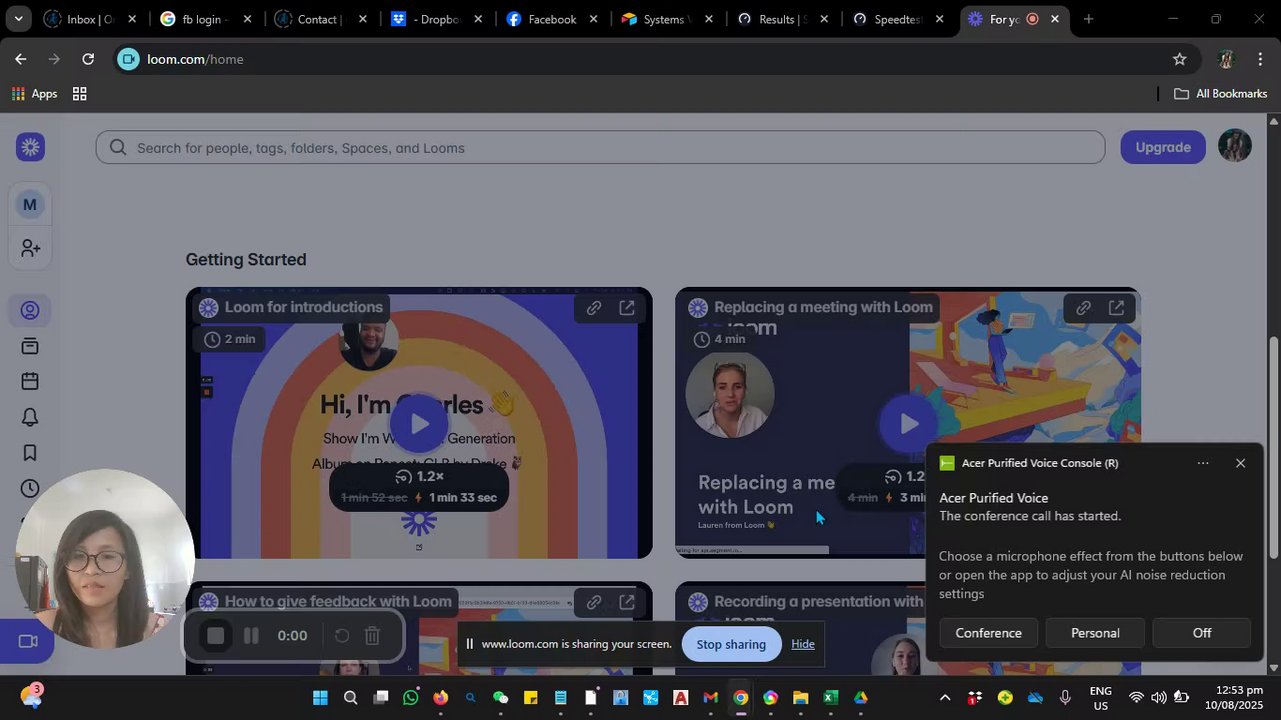Image resolution: width=1281 pixels, height=720 pixels.
Task: Click the Upgrade button
Action: click(1163, 147)
